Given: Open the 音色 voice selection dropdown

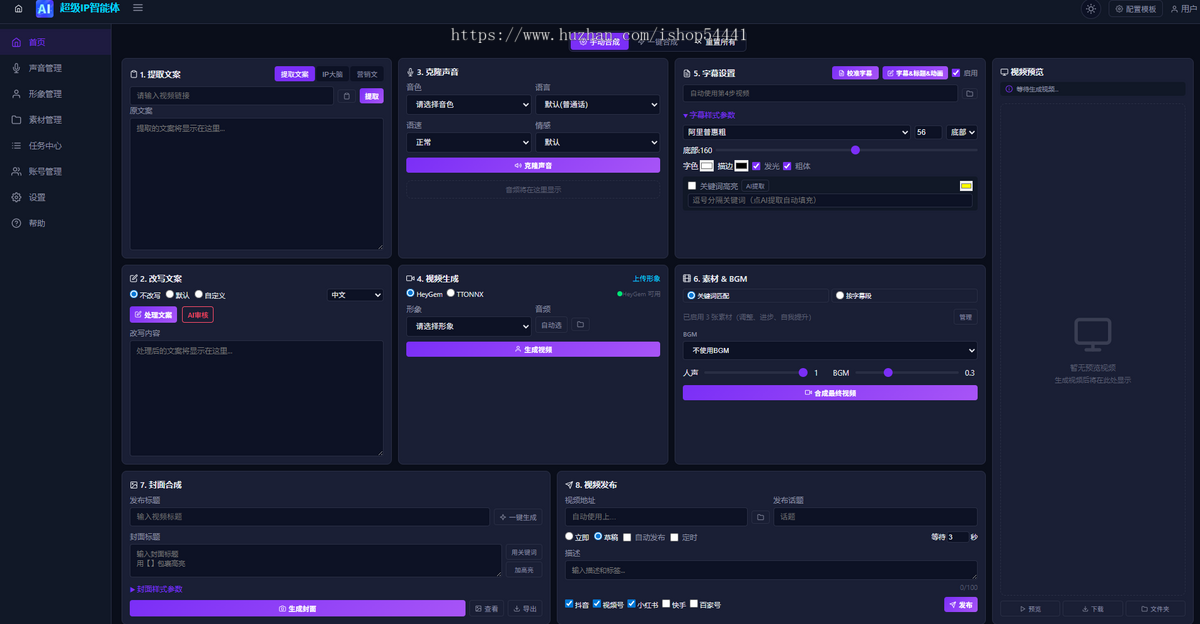Looking at the screenshot, I should 469,104.
